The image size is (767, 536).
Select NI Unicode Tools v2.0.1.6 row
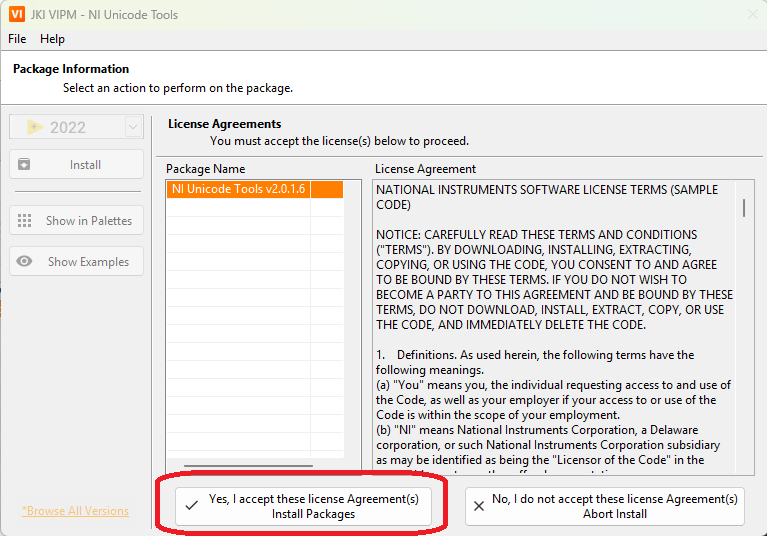[254, 189]
